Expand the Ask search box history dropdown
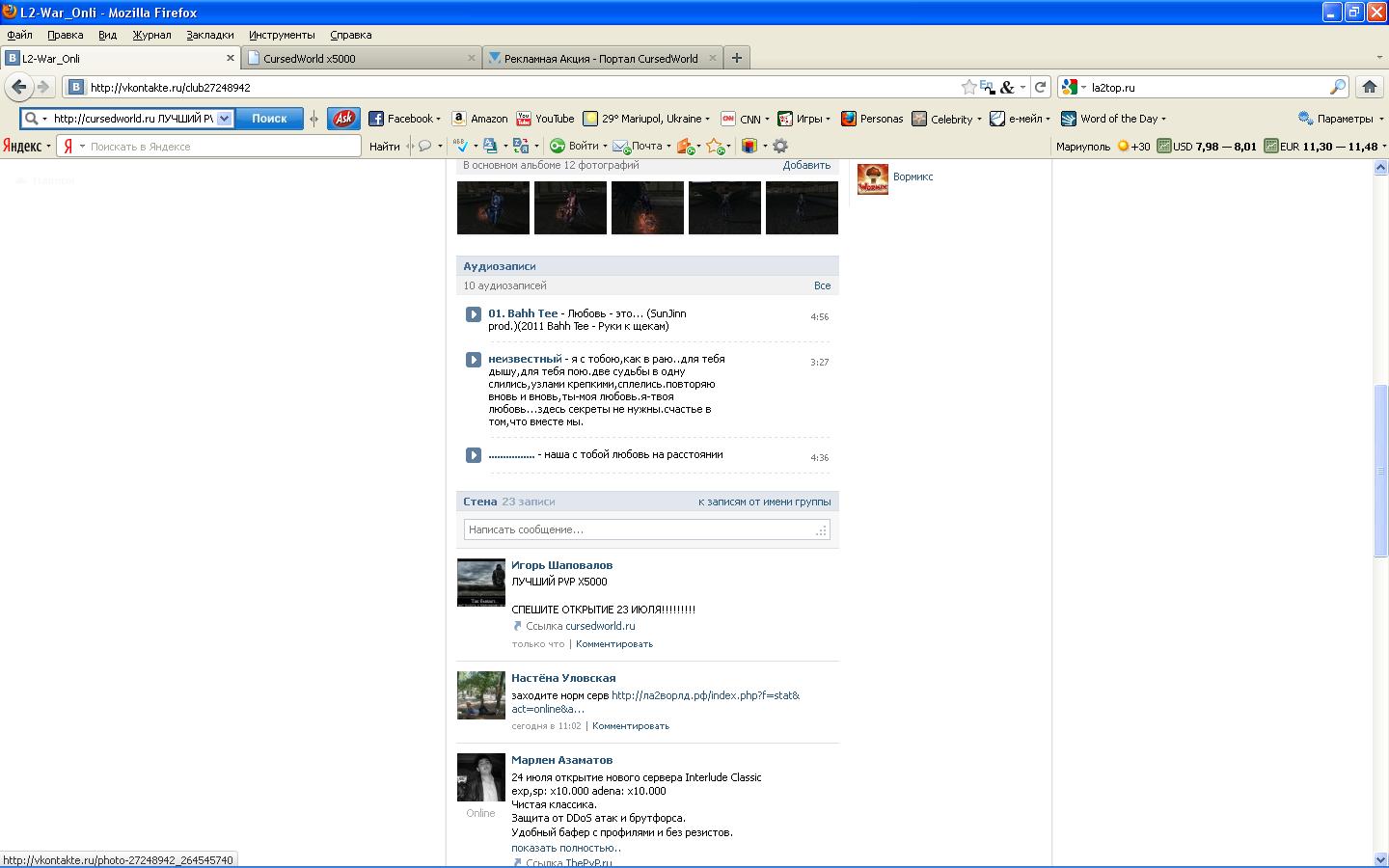Viewport: 1389px width, 868px height. pos(224,119)
